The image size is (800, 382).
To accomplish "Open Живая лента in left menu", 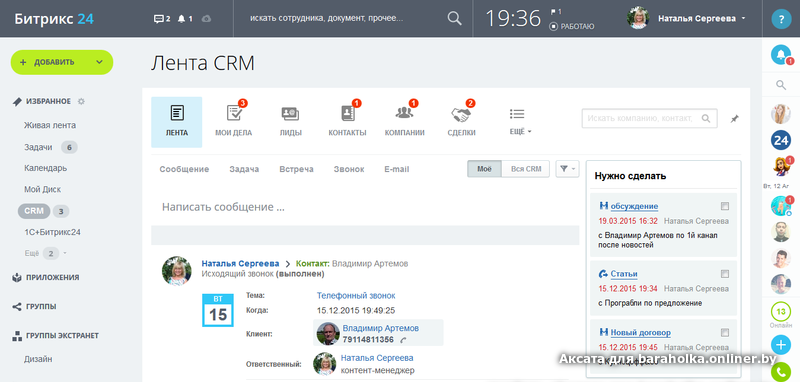I will tap(50, 125).
